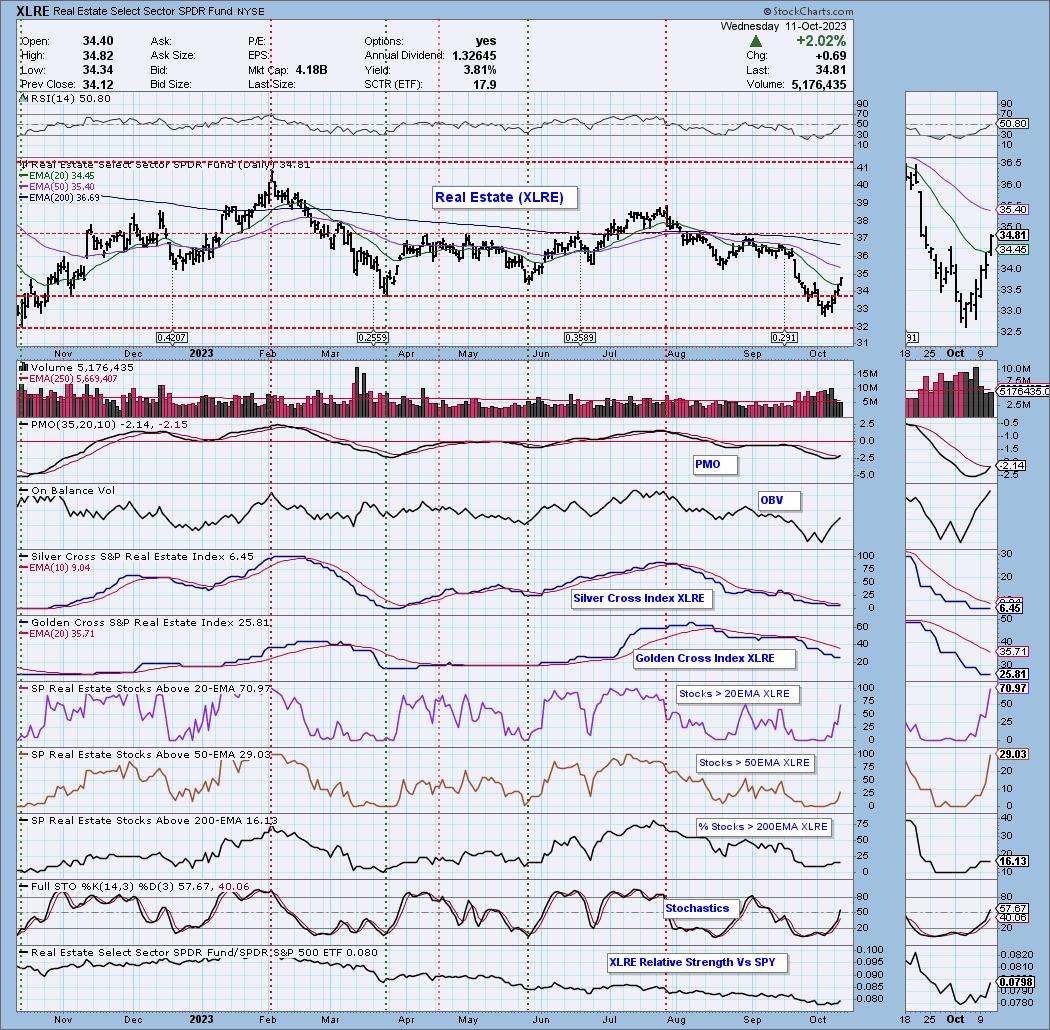Click the EMA(200) 36.69 legend entry
Viewport: 1050px width, 1030px height.
62,198
